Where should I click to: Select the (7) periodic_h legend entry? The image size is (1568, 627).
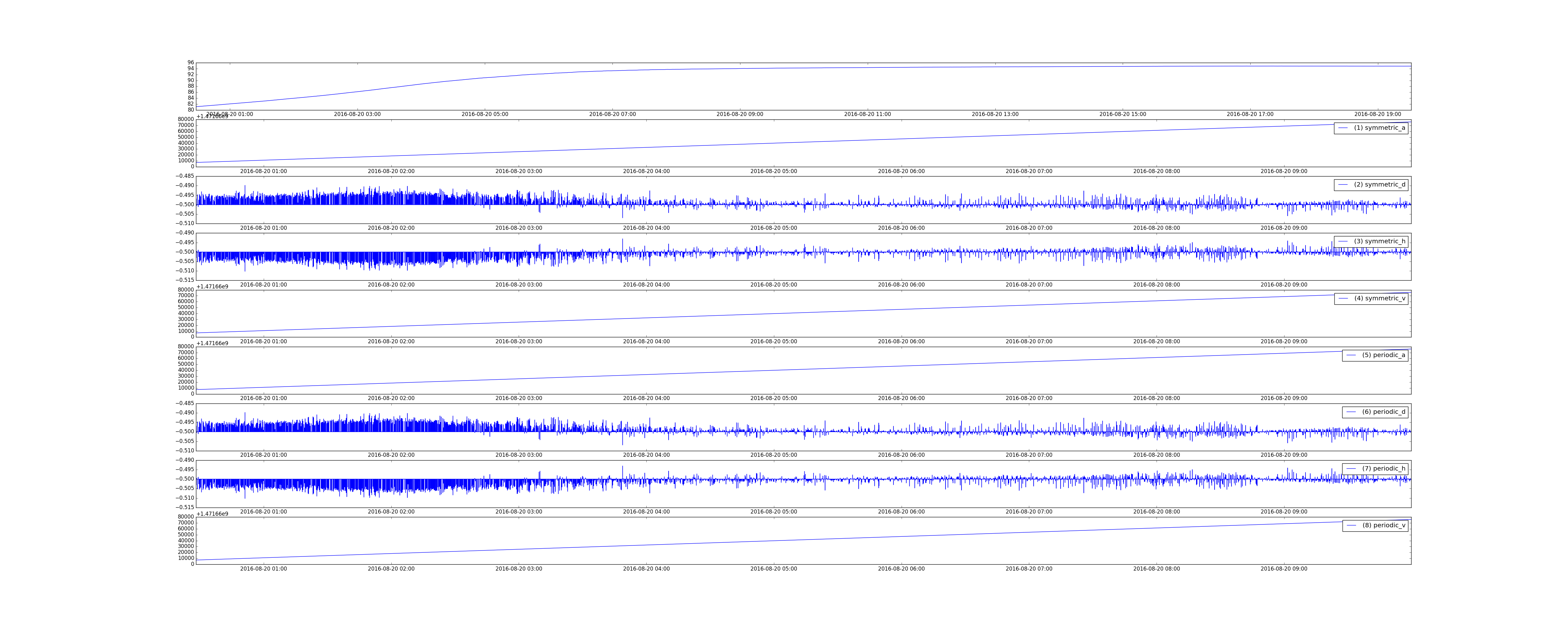[1384, 468]
